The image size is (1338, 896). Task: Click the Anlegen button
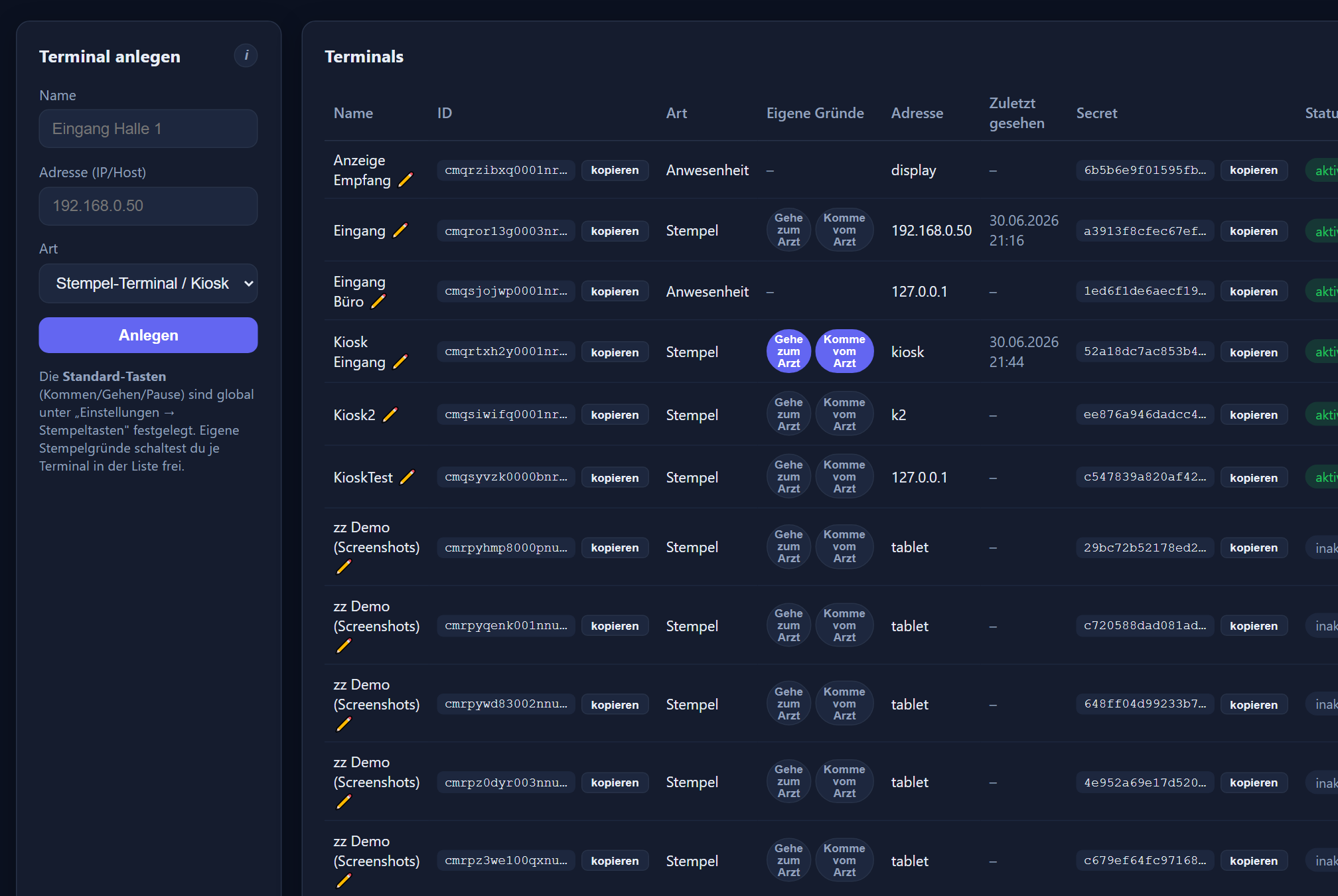coord(148,335)
